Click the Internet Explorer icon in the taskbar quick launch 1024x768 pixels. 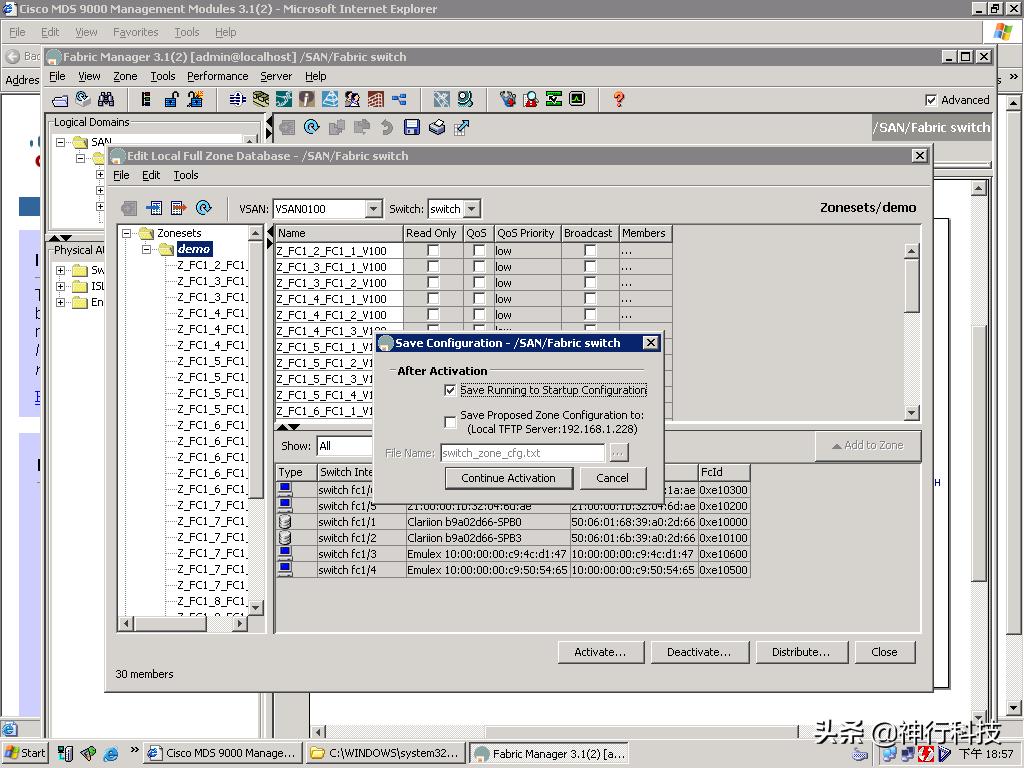(x=111, y=753)
